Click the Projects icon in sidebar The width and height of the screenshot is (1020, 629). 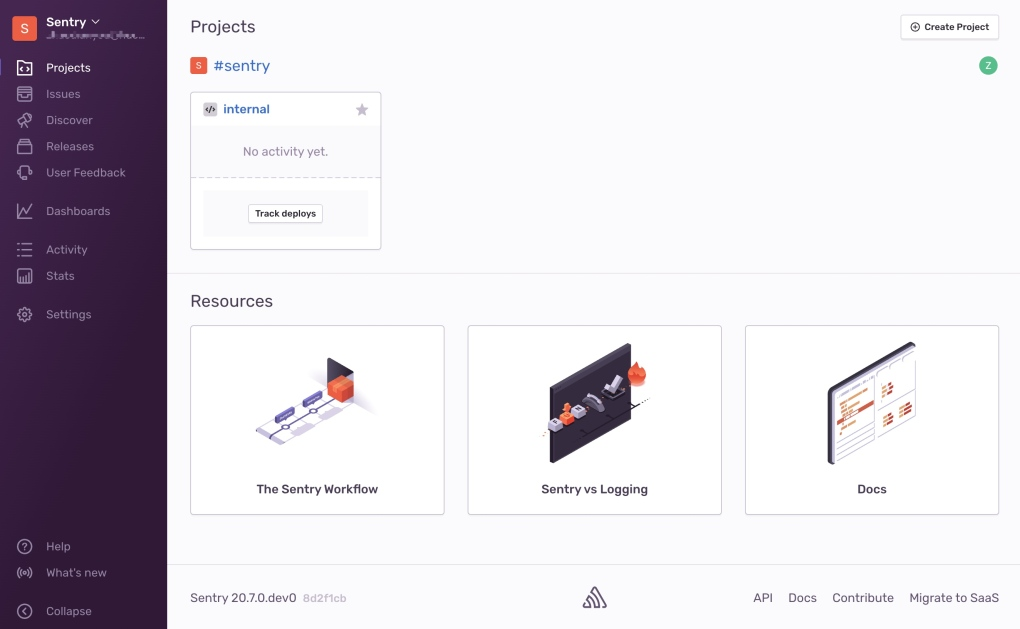click(x=25, y=68)
